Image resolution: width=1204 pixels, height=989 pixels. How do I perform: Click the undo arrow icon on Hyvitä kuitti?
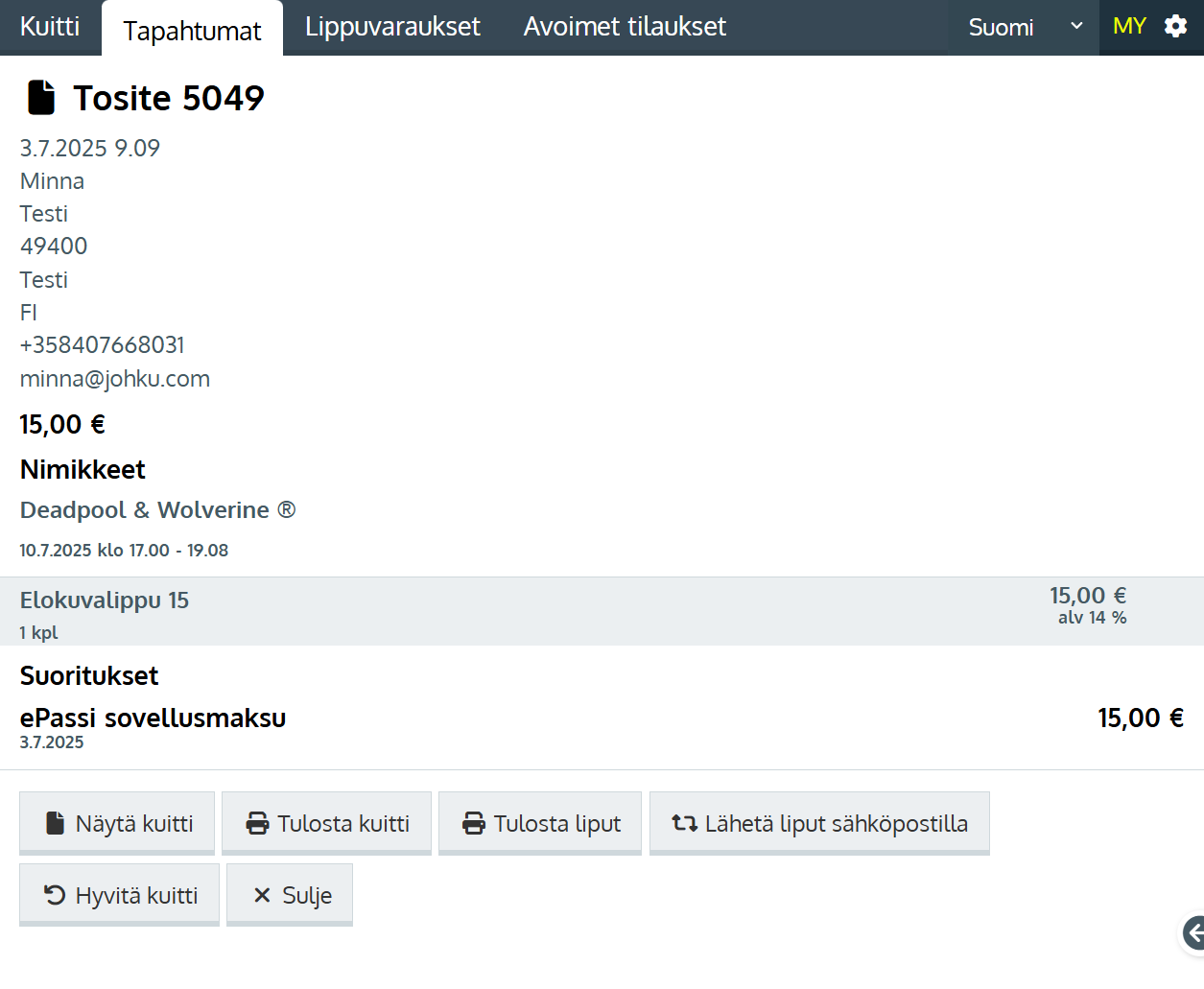point(55,895)
